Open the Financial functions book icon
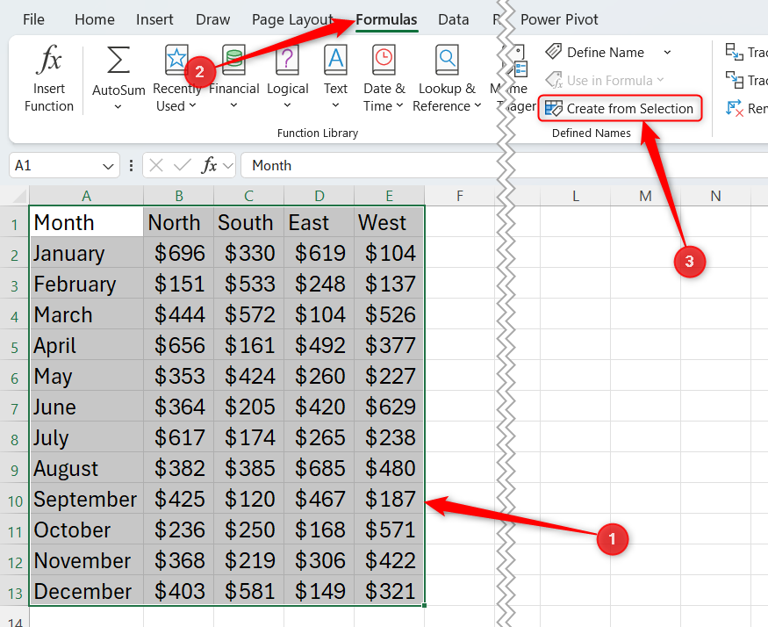The width and height of the screenshot is (768, 627). tap(234, 60)
